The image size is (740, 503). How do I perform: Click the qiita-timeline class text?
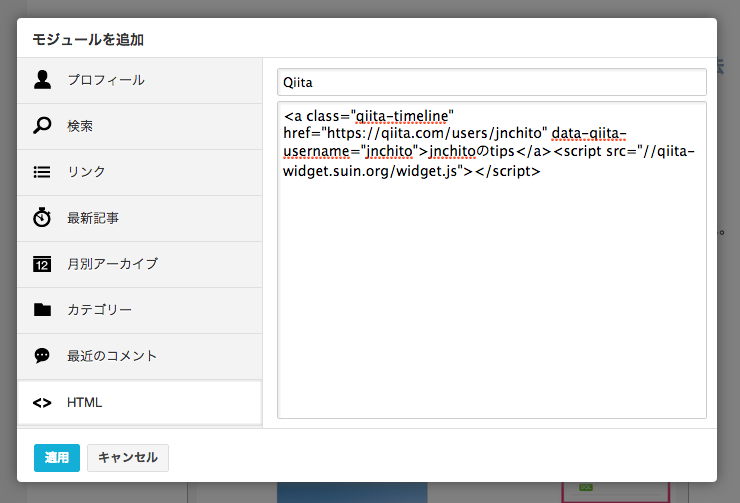click(x=402, y=116)
